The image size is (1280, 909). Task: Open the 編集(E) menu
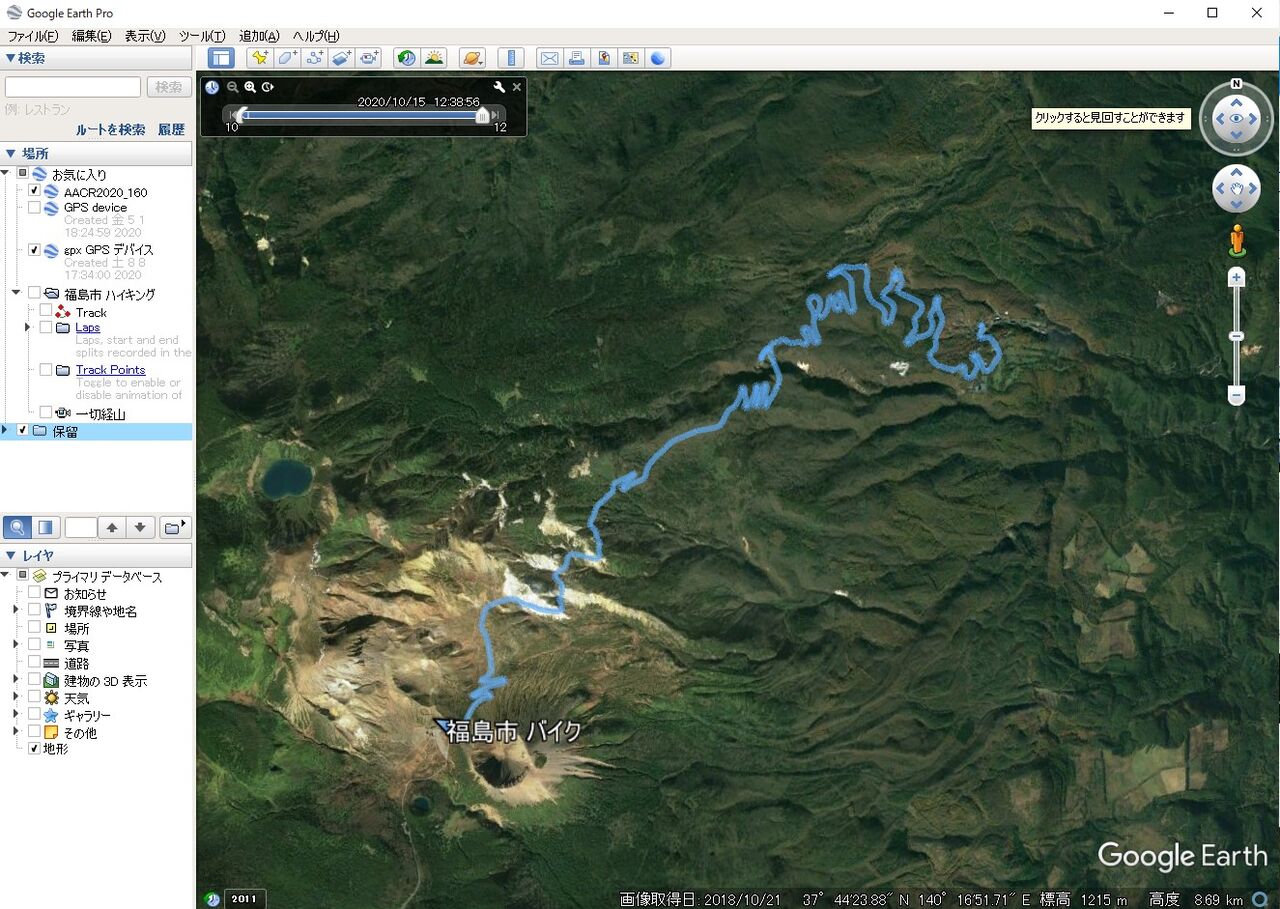(91, 36)
